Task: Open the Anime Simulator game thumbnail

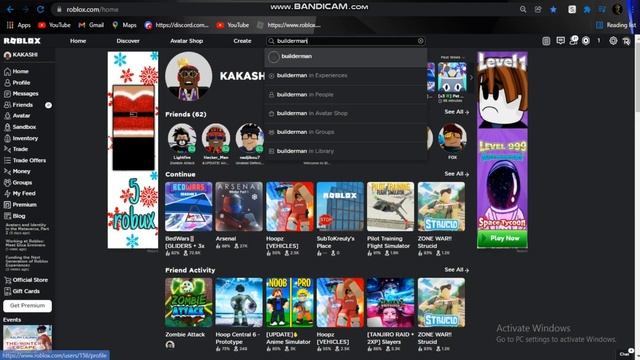Action: 289,302
